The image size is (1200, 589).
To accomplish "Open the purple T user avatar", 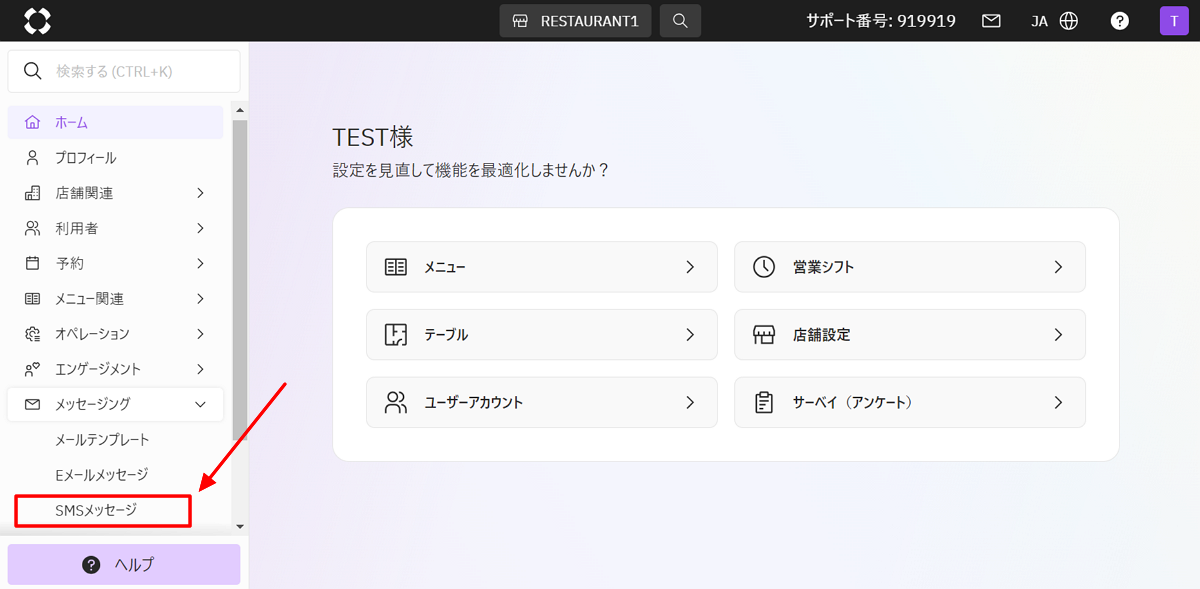I will tap(1174, 21).
